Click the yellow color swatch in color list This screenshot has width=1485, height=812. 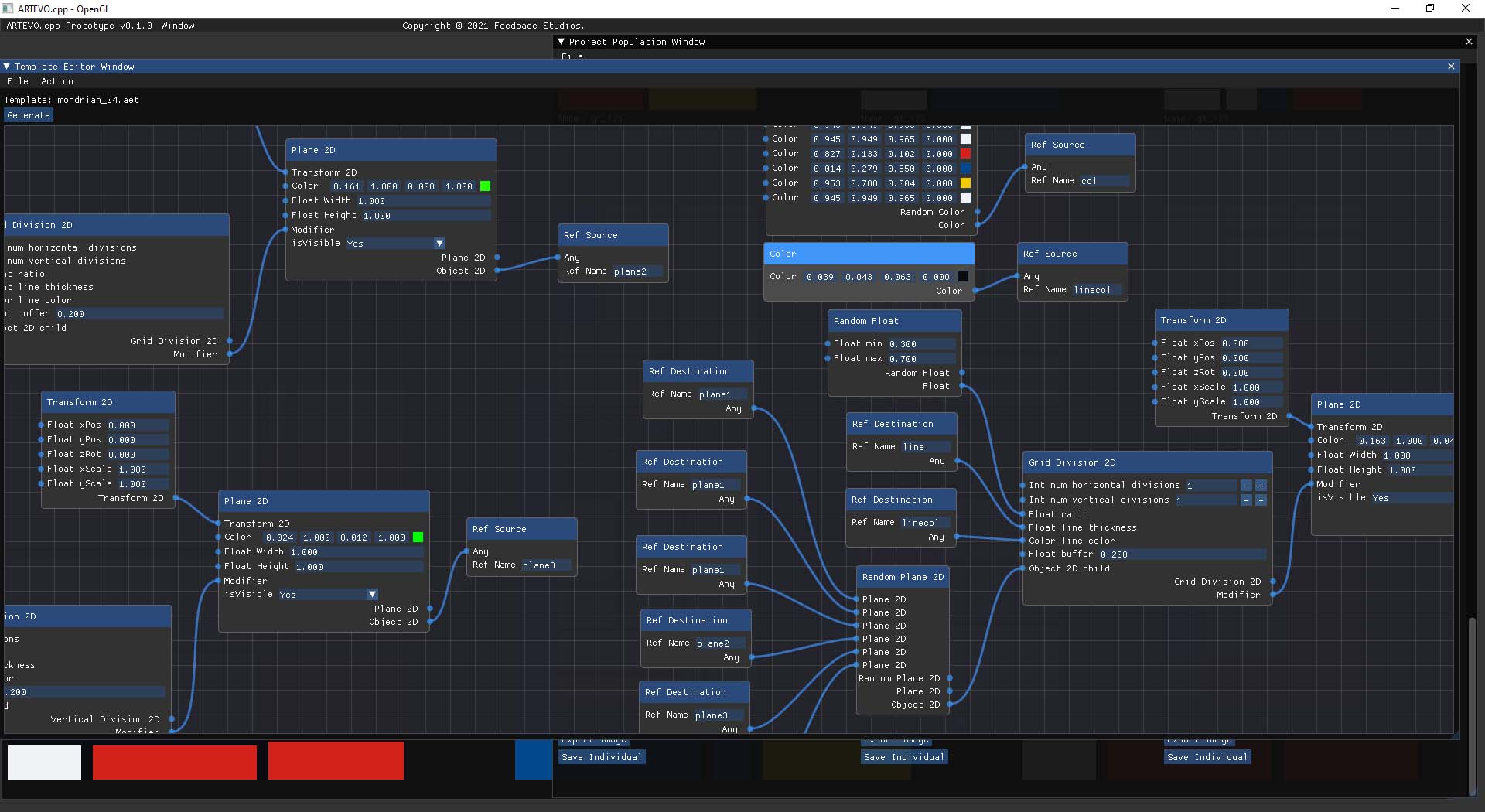(x=965, y=183)
